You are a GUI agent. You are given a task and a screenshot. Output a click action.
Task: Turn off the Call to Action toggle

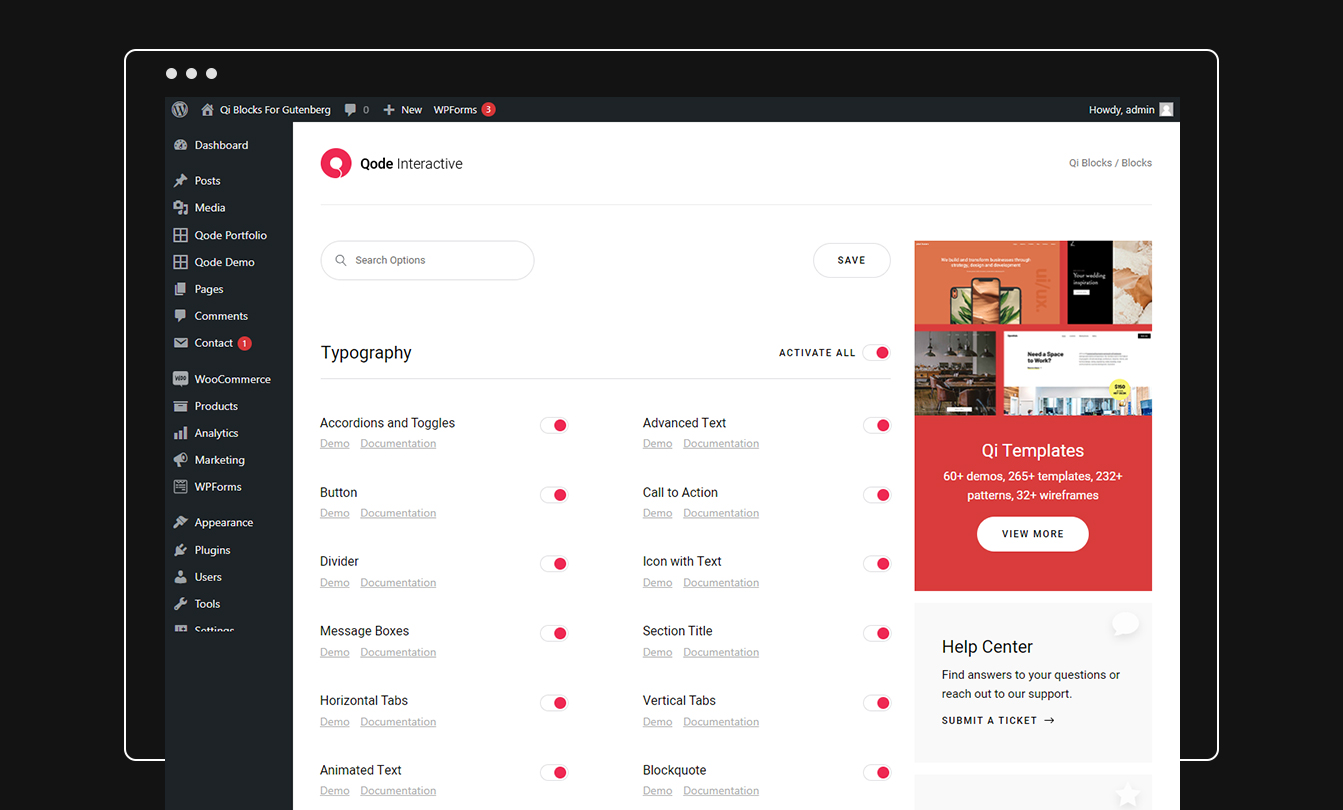tap(876, 495)
